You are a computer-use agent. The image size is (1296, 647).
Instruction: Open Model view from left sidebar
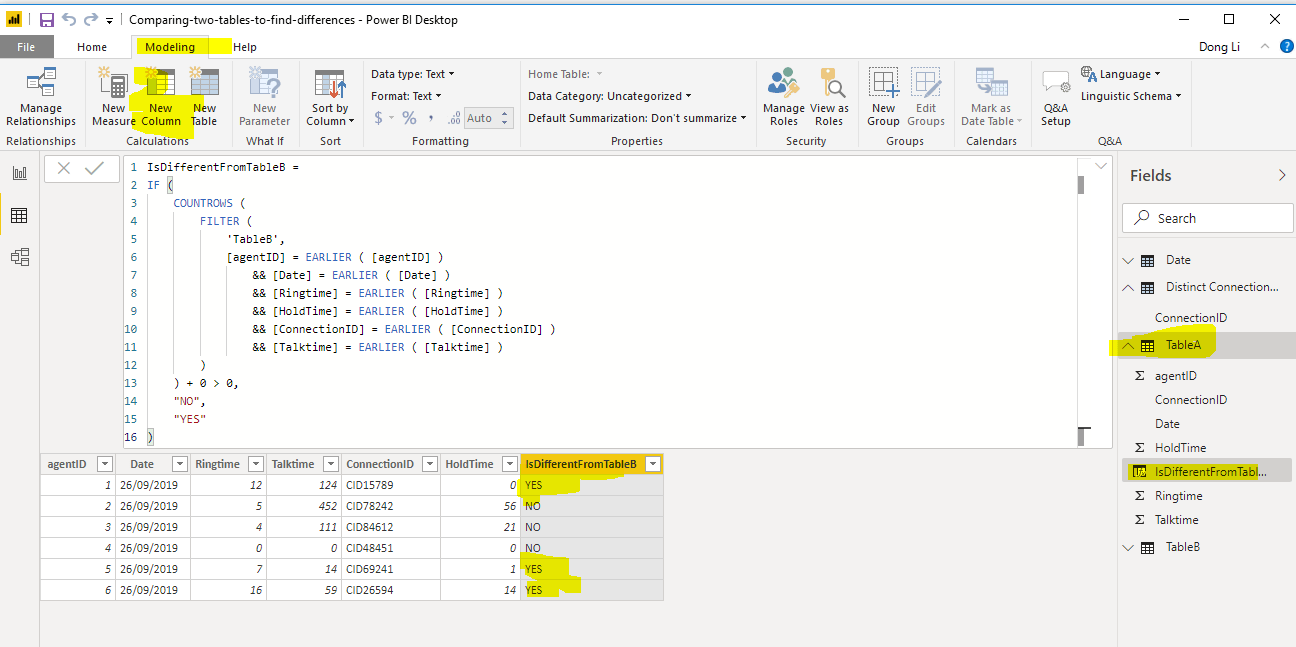(19, 257)
